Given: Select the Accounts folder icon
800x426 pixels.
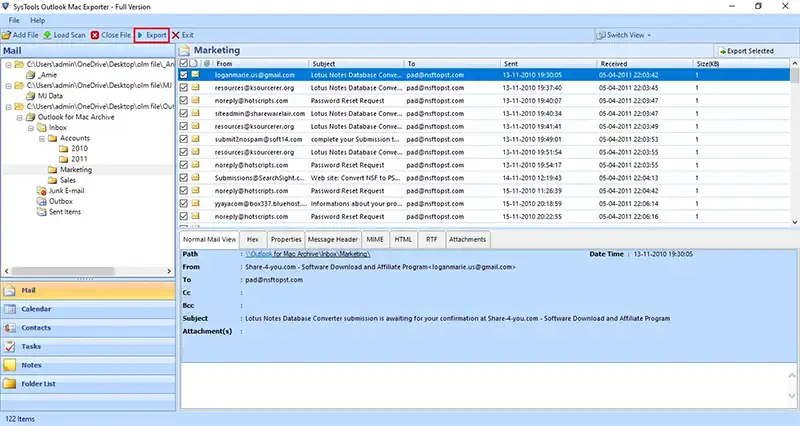Looking at the screenshot, I should point(52,138).
